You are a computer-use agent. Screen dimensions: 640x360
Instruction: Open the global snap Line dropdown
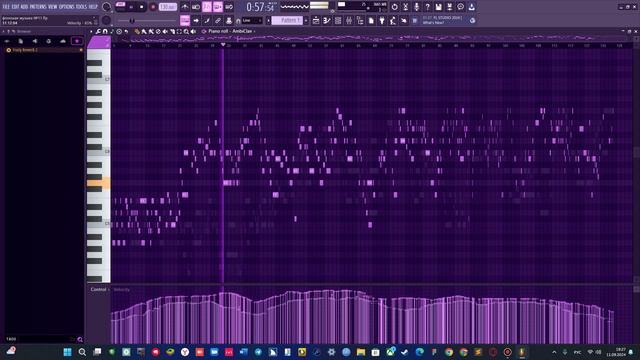[252, 20]
